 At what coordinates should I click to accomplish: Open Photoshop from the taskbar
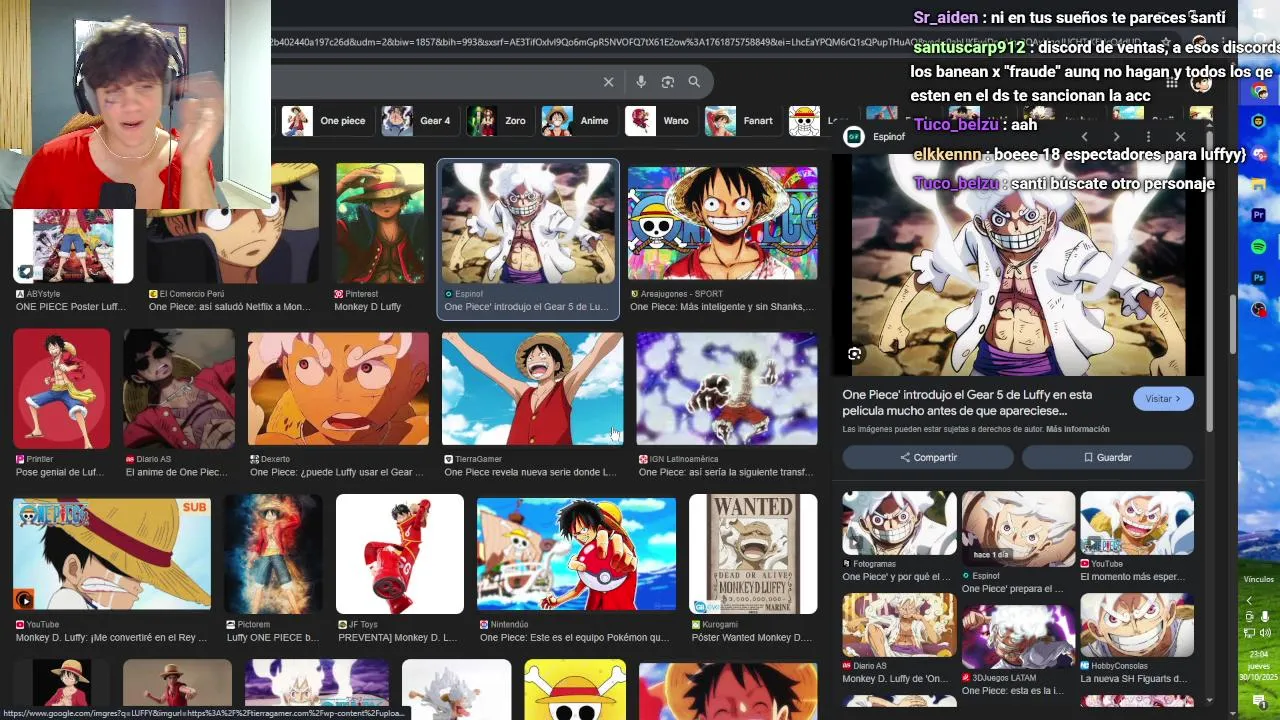pos(1259,278)
